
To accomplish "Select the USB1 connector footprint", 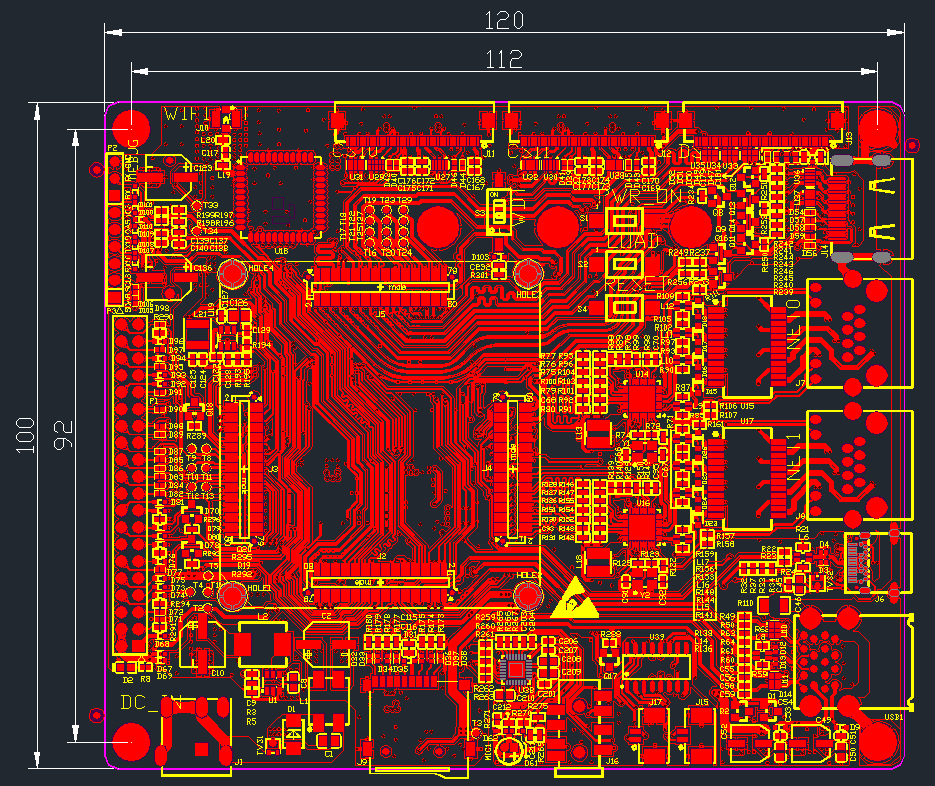I will coord(853,662).
